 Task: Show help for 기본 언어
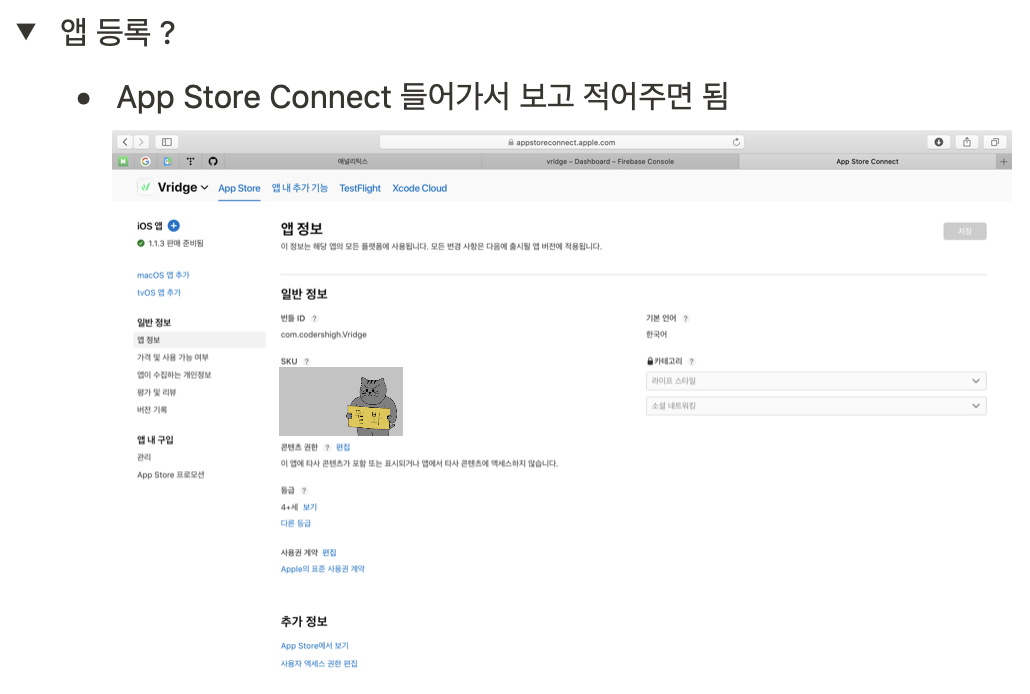tap(686, 318)
